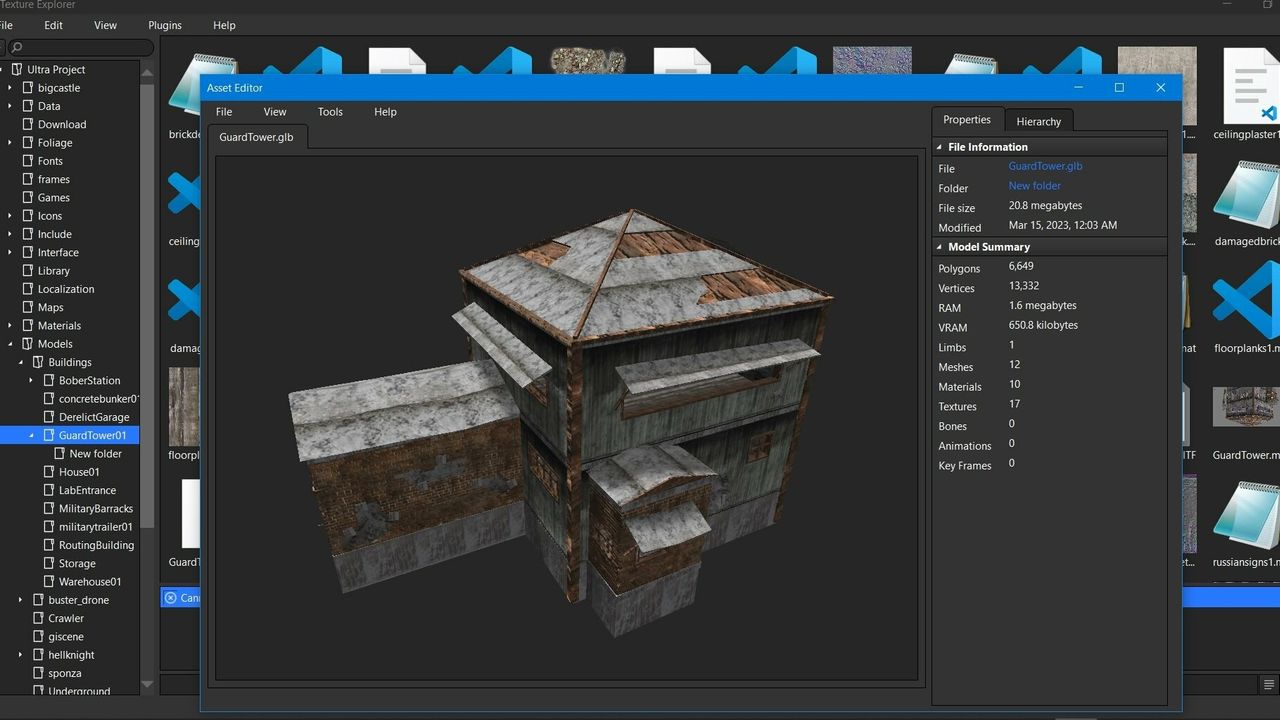
Task: Click the Ultra Project root folder icon
Action: pos(17,69)
